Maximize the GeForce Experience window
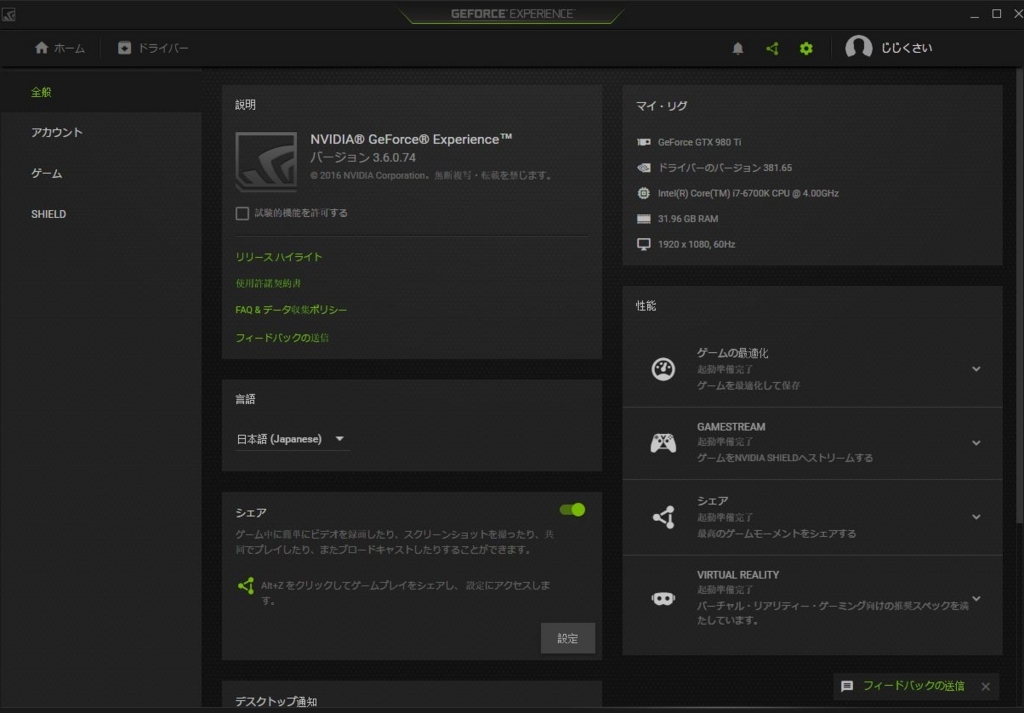This screenshot has height=713, width=1024. coord(997,14)
